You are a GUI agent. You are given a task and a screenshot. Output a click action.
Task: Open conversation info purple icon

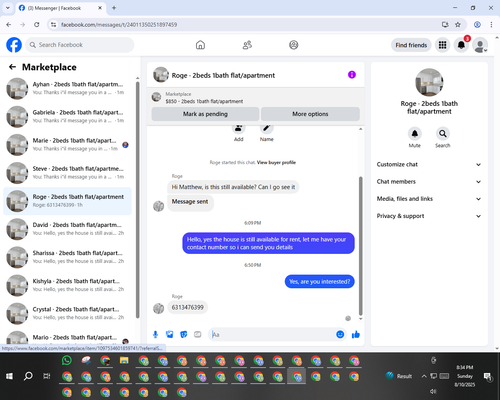coord(352,75)
